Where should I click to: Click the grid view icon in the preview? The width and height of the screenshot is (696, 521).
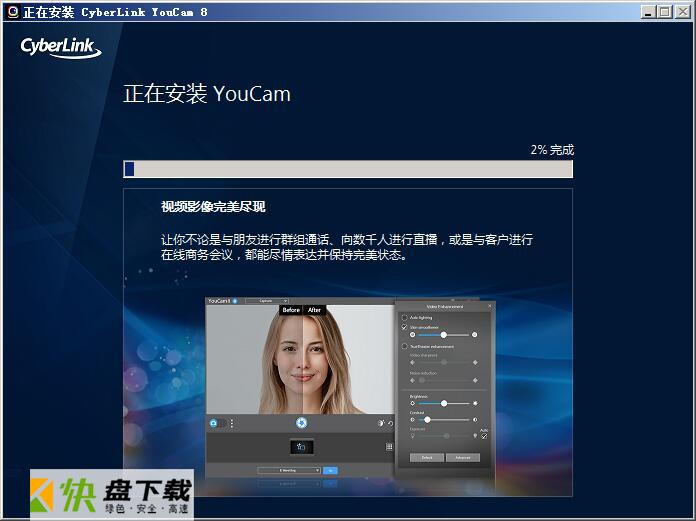389,447
